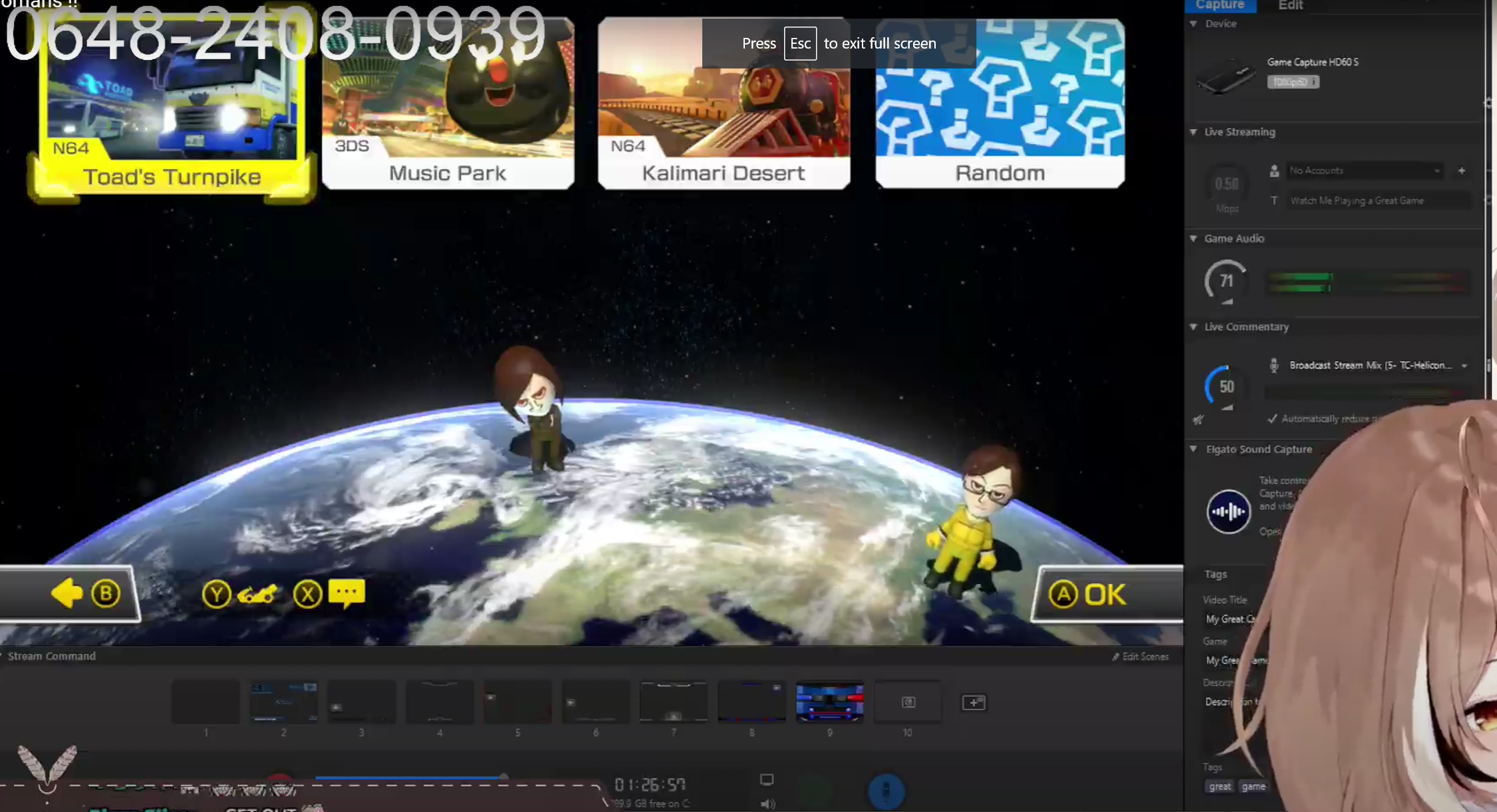The image size is (1497, 812).
Task: Mute the live commentary mic icon
Action: pyautogui.click(x=1198, y=420)
